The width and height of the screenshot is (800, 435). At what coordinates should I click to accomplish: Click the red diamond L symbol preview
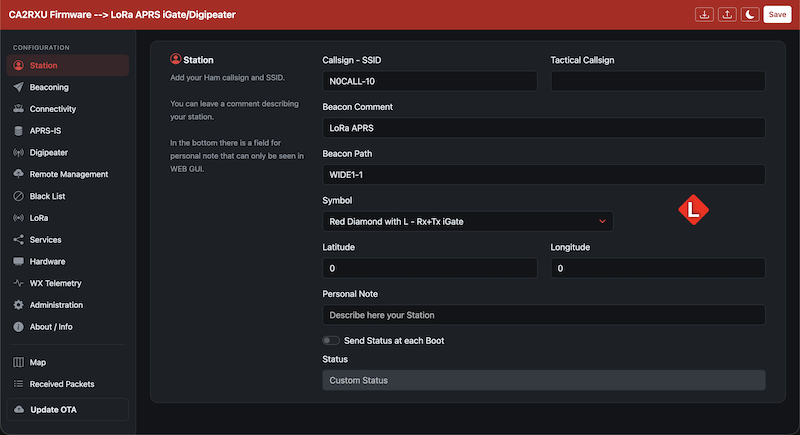click(x=693, y=210)
